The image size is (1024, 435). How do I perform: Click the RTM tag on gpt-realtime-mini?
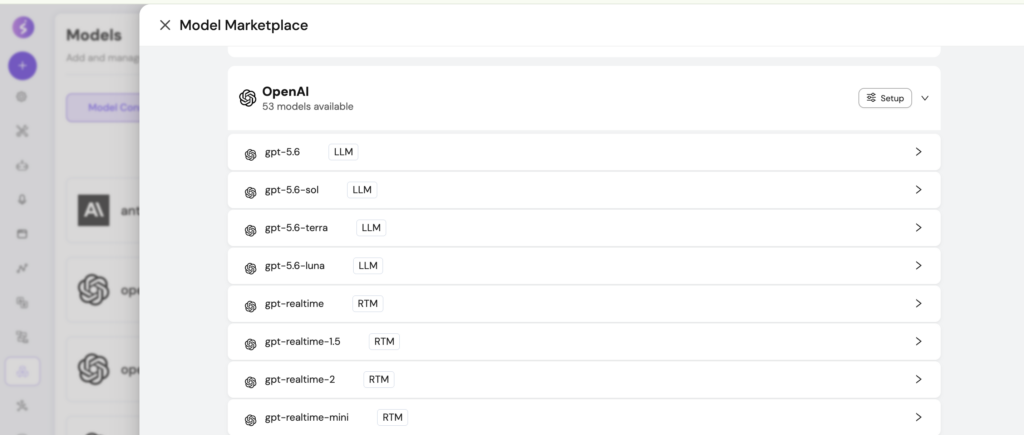(392, 417)
